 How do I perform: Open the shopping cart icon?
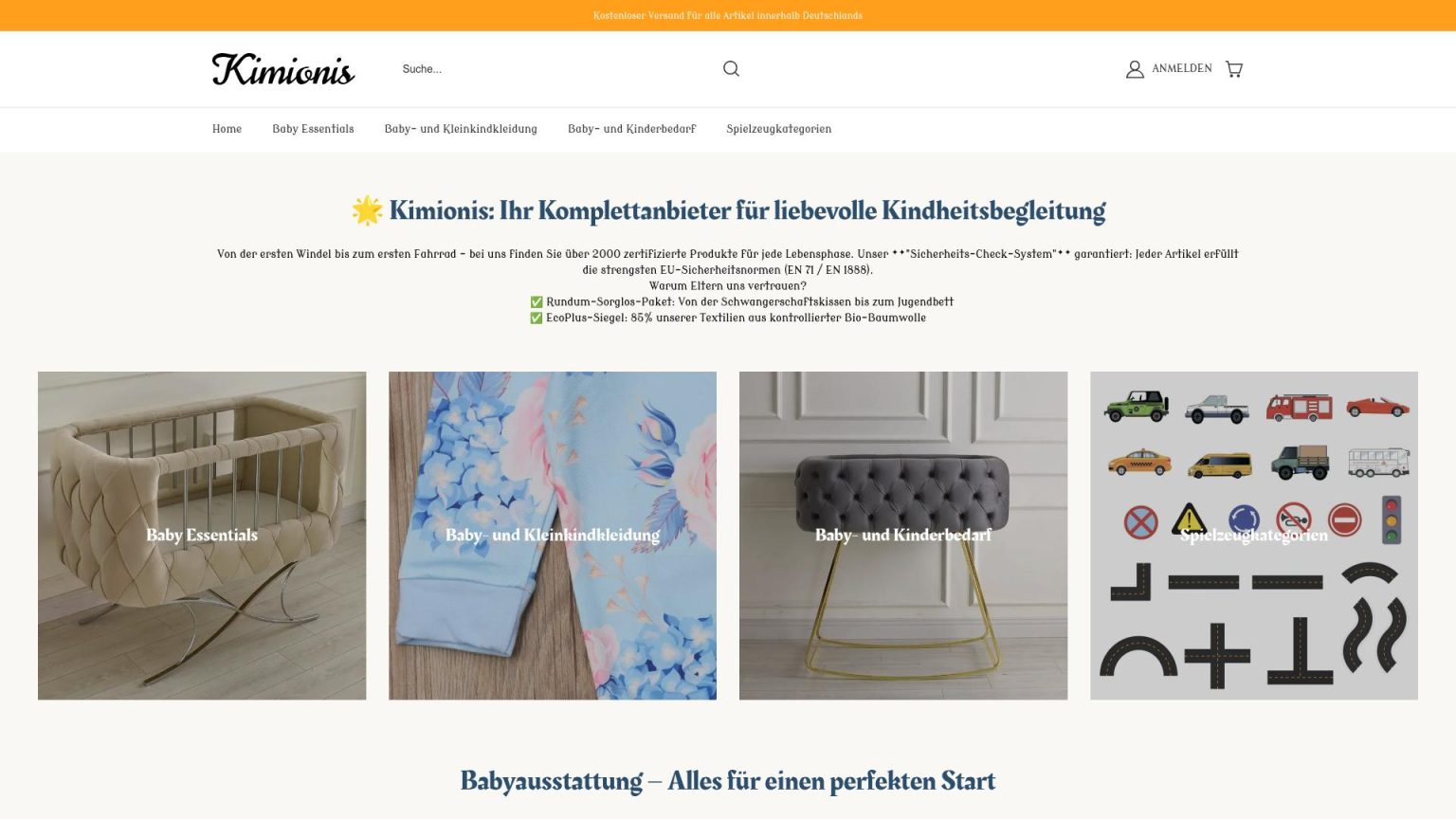click(1233, 68)
